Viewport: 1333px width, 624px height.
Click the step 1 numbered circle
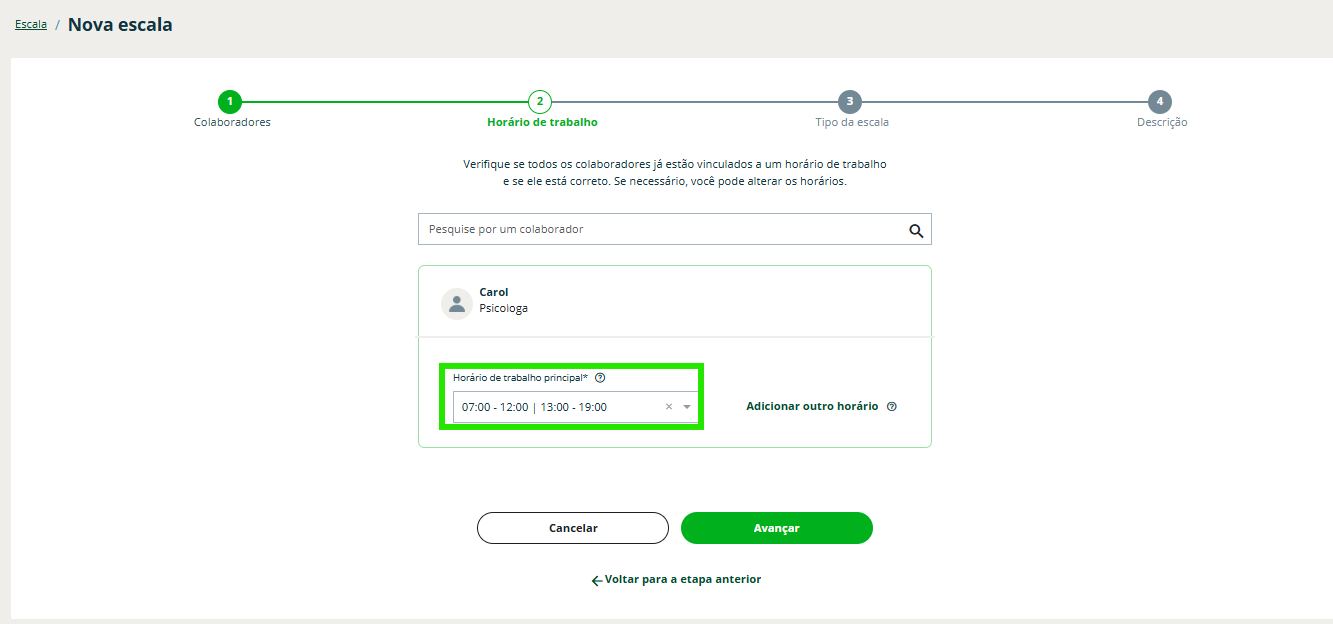(230, 101)
